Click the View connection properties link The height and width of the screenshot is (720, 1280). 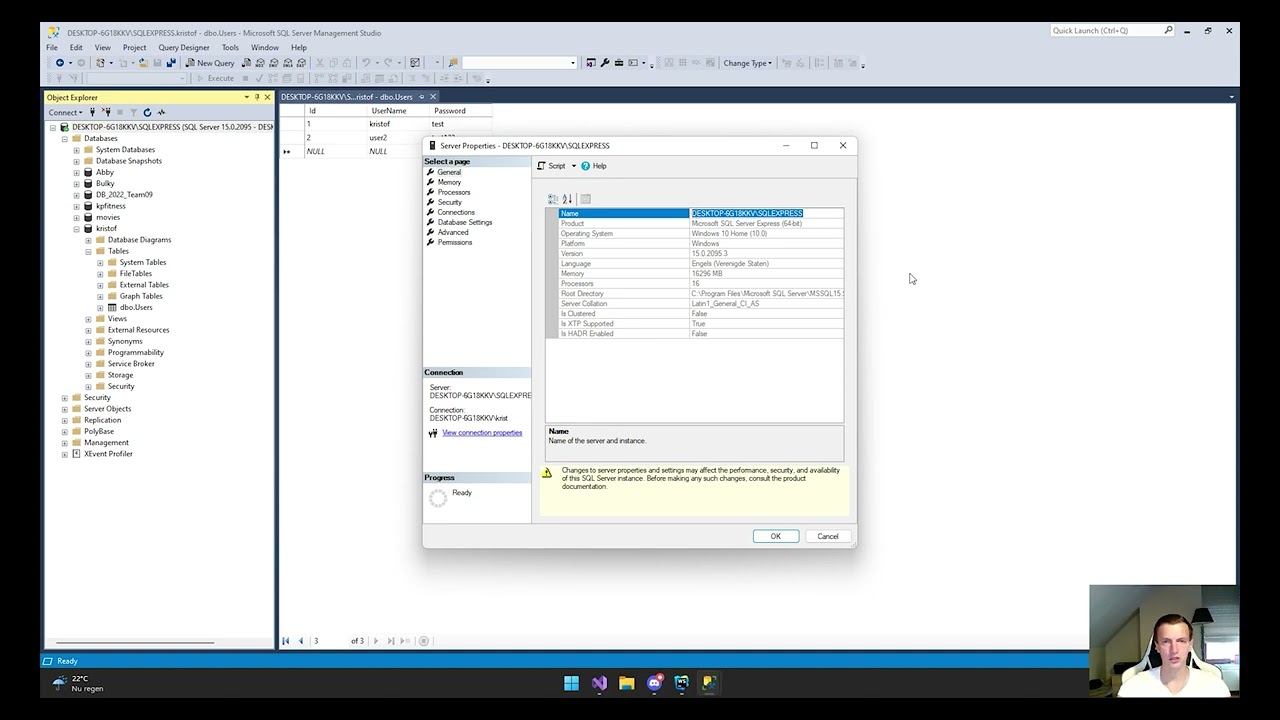coord(482,433)
